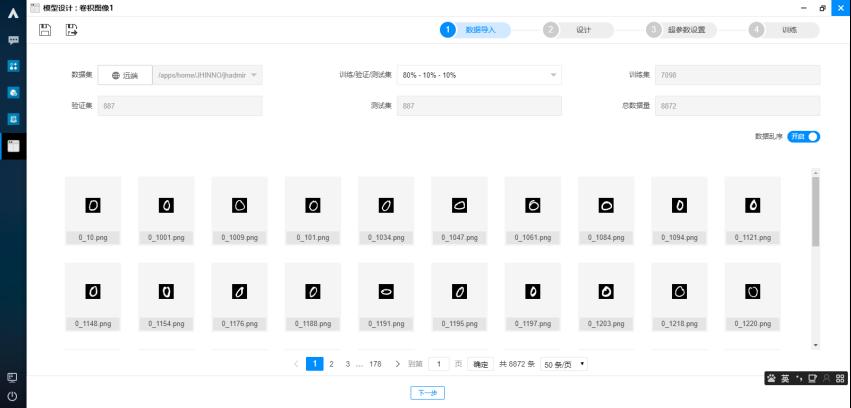Switch to step 1 数据导入
Viewport: 851px width, 408px height.
(x=475, y=30)
